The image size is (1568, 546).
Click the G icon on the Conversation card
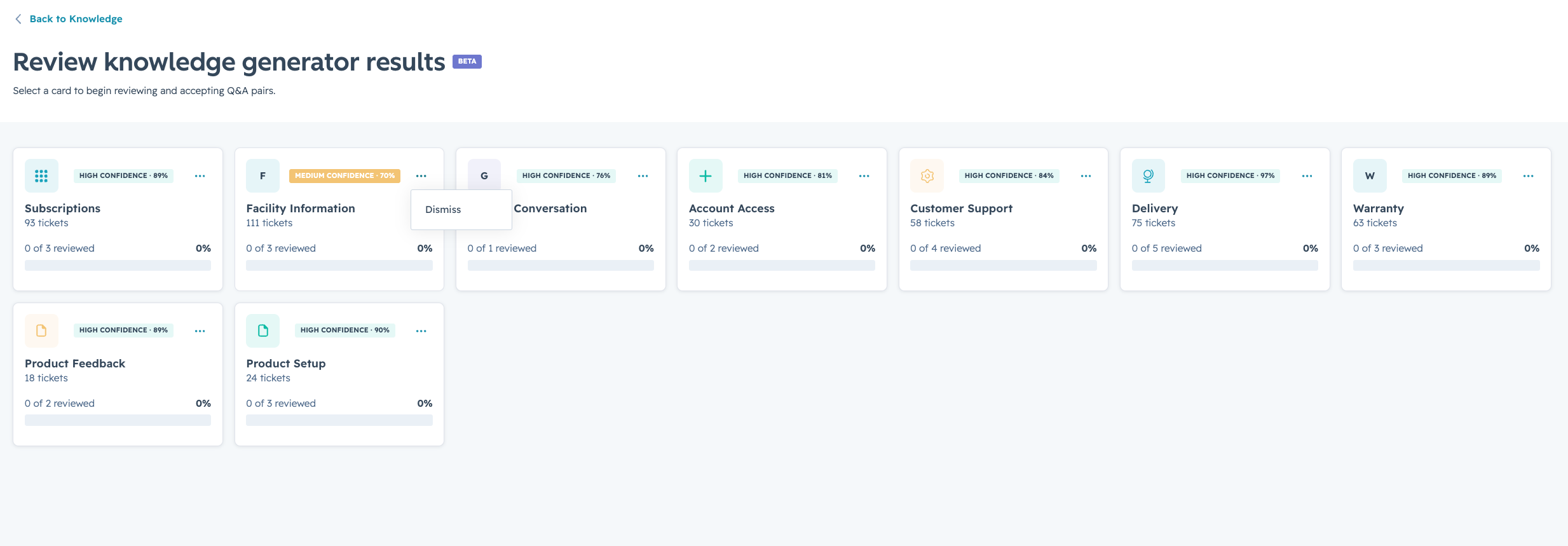coord(484,176)
